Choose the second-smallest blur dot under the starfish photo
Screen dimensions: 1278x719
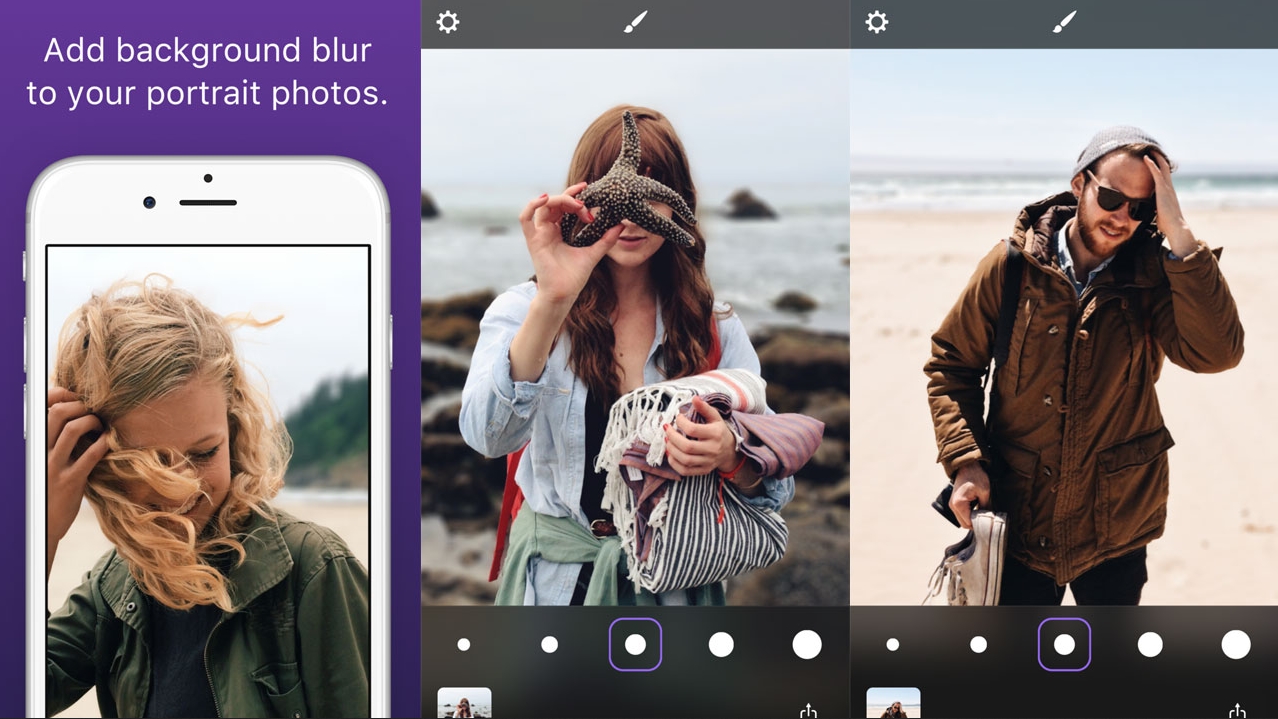click(x=550, y=645)
